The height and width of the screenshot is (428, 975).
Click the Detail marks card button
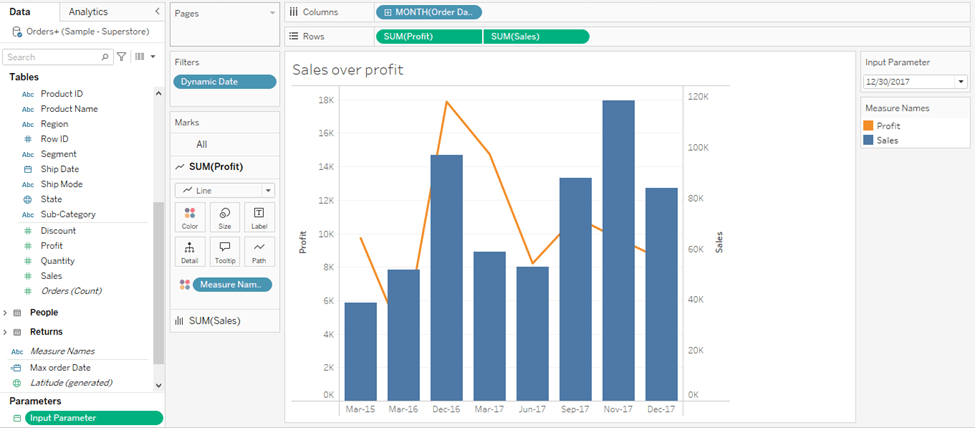[x=190, y=251]
